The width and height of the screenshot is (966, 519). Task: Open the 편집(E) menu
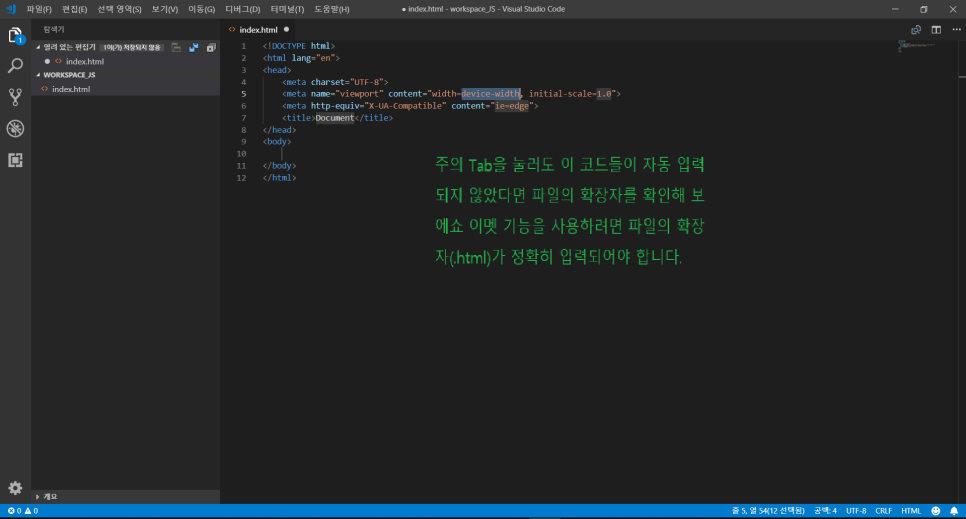(x=74, y=9)
